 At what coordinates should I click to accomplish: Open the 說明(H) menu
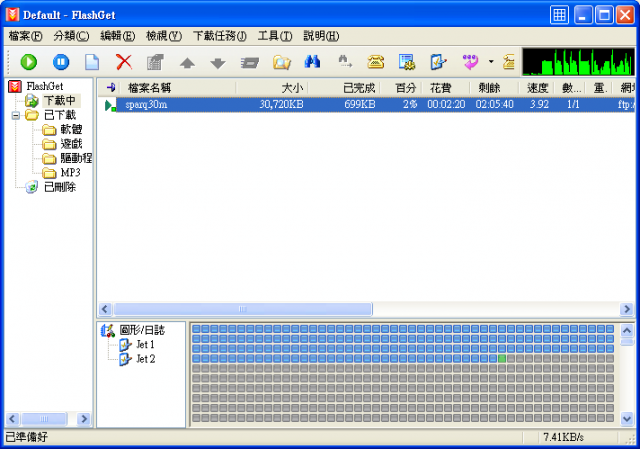[x=321, y=36]
